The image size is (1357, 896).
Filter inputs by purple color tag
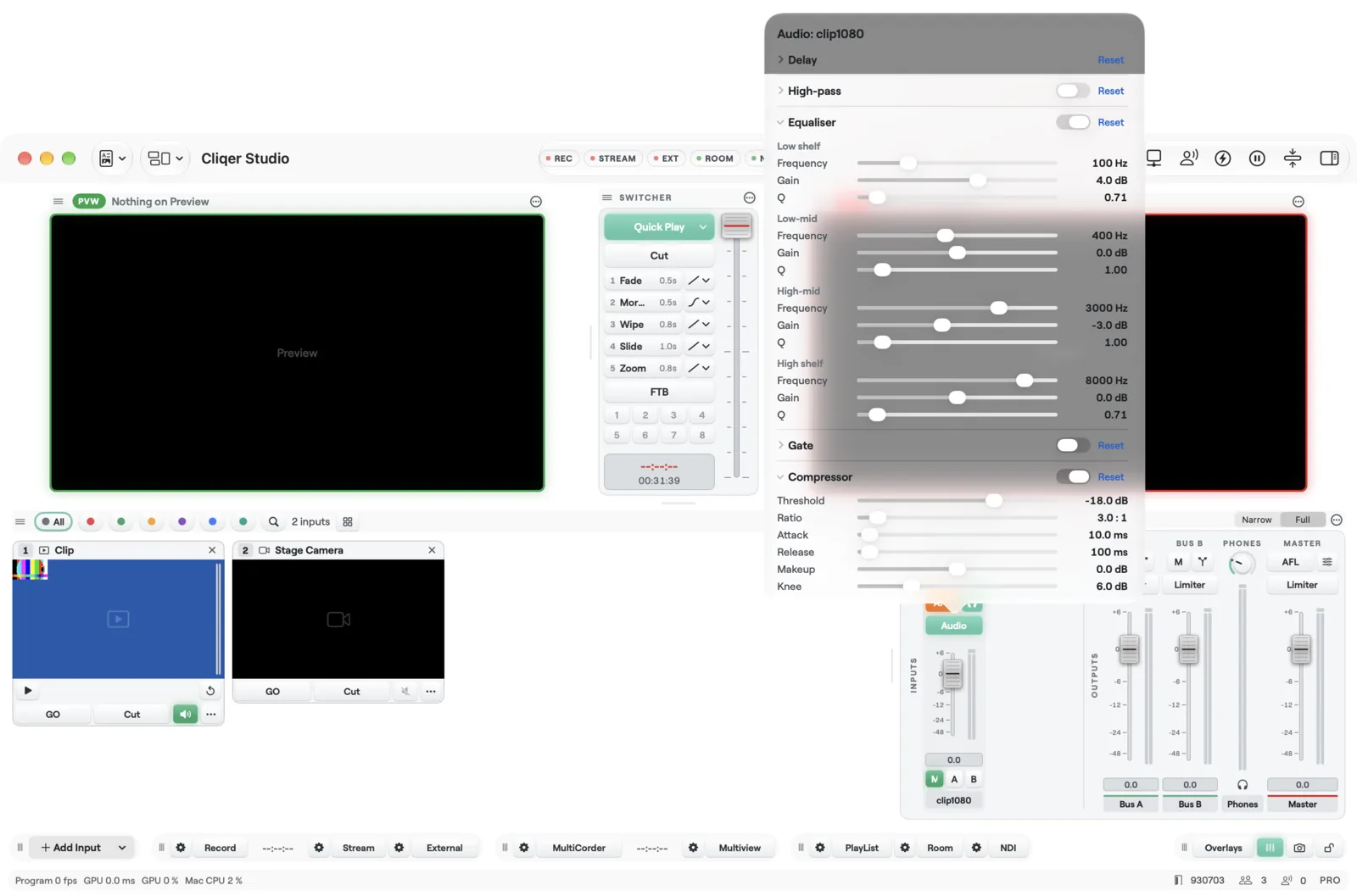(182, 521)
